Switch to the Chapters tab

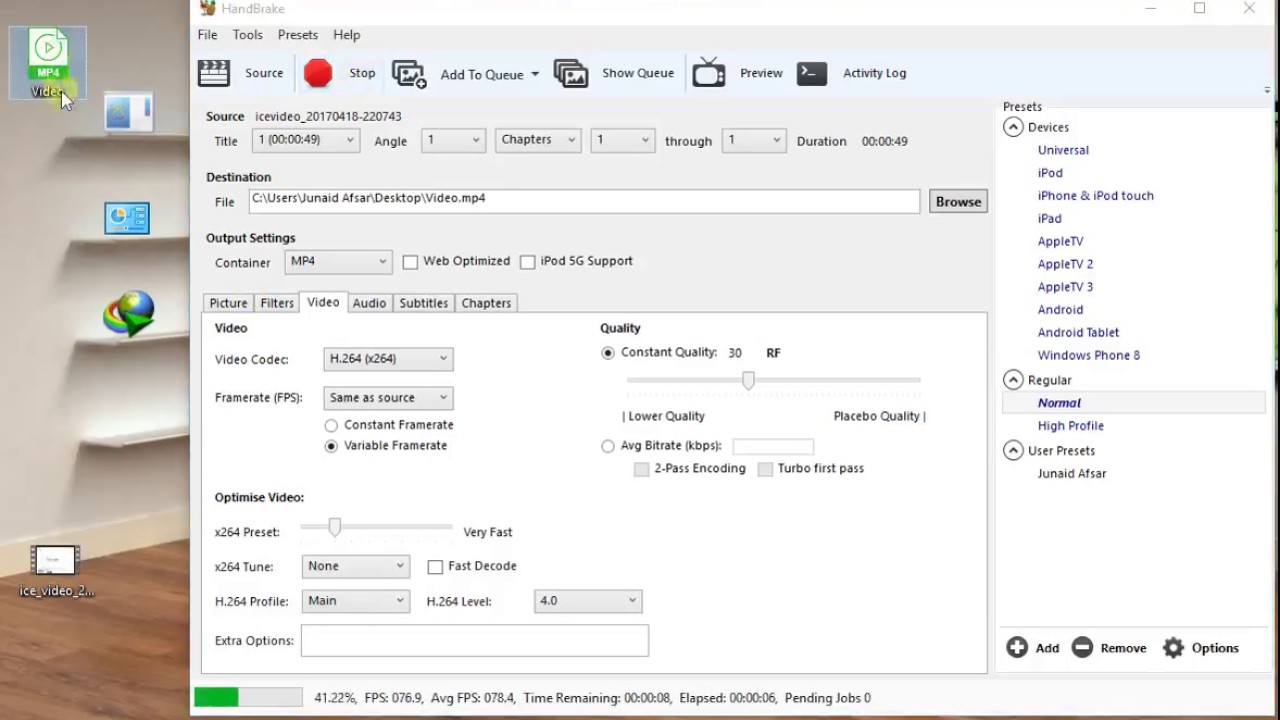[x=486, y=303]
